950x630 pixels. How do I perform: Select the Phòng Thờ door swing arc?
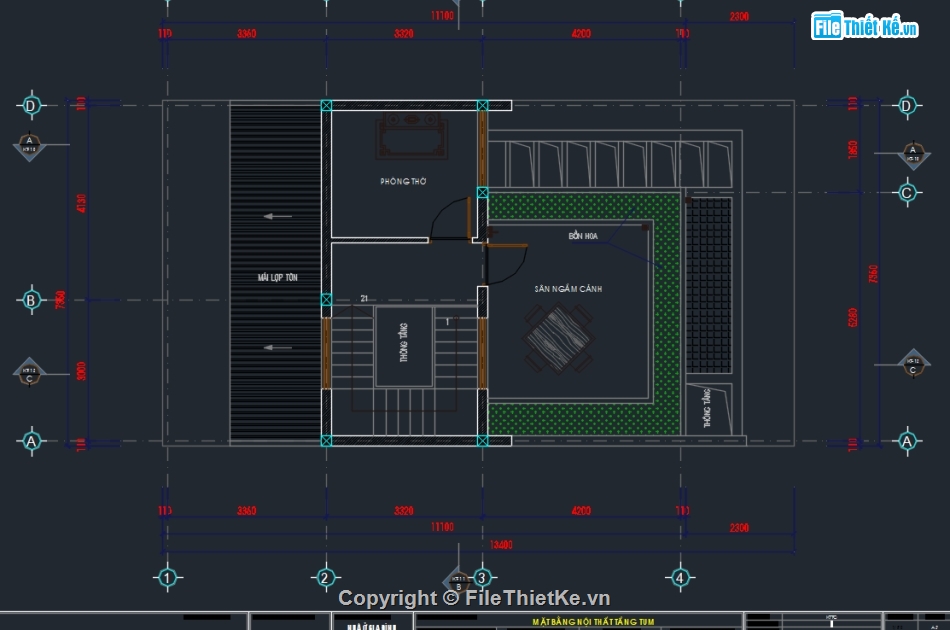click(x=448, y=218)
